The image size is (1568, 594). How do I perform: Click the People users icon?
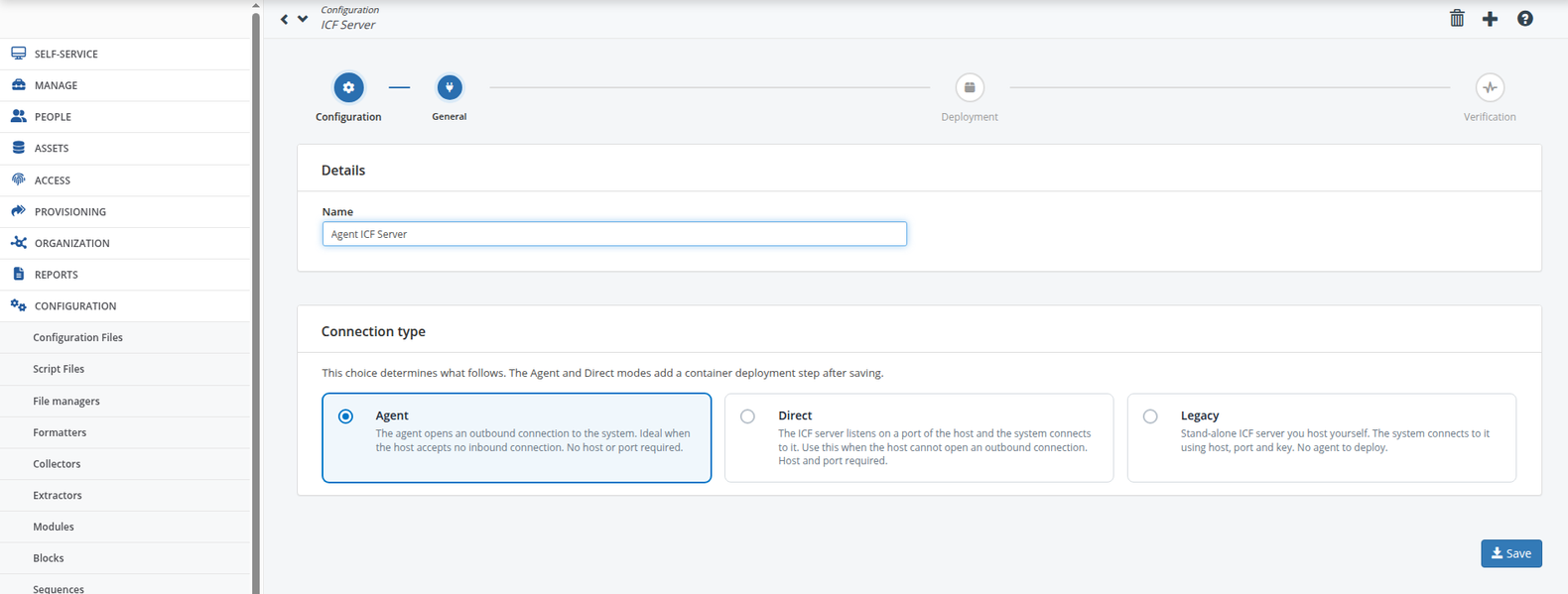(x=18, y=116)
